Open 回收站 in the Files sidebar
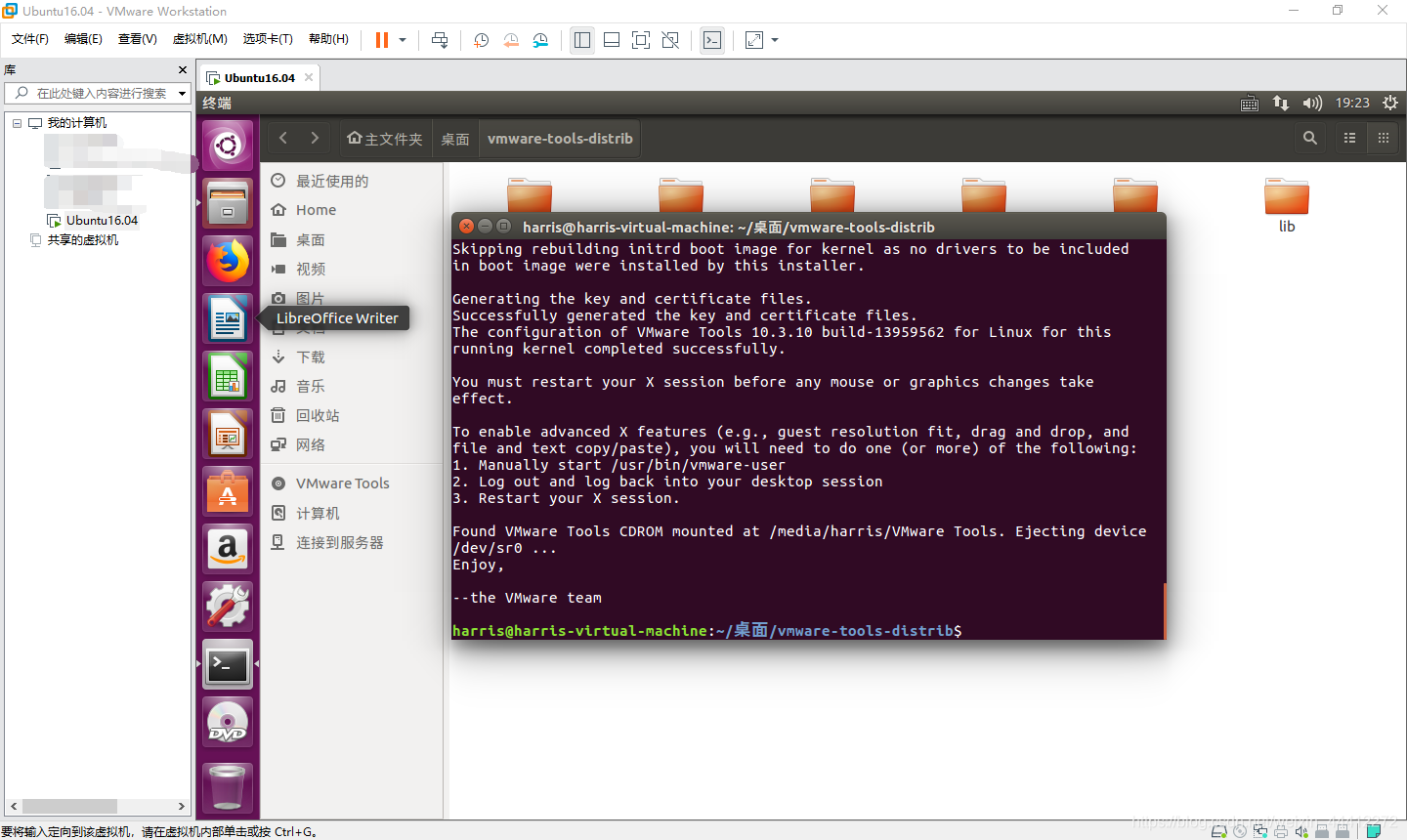Image resolution: width=1407 pixels, height=840 pixels. pos(352,415)
